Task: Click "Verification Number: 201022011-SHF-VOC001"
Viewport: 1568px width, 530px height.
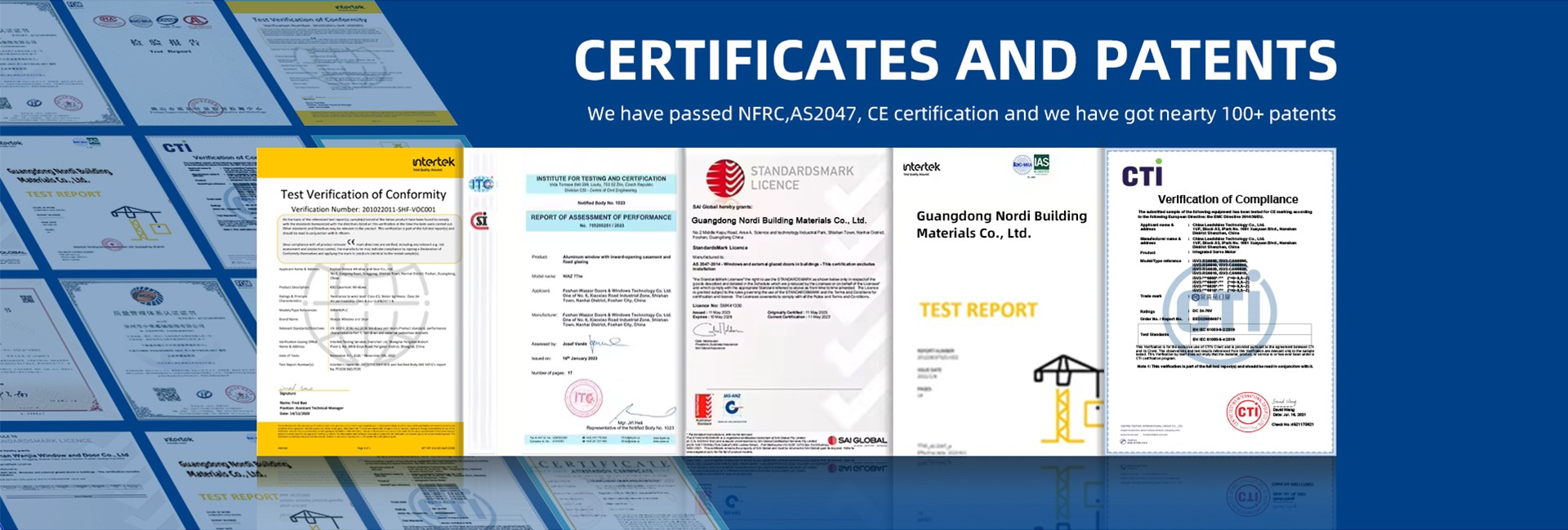Action: (363, 209)
